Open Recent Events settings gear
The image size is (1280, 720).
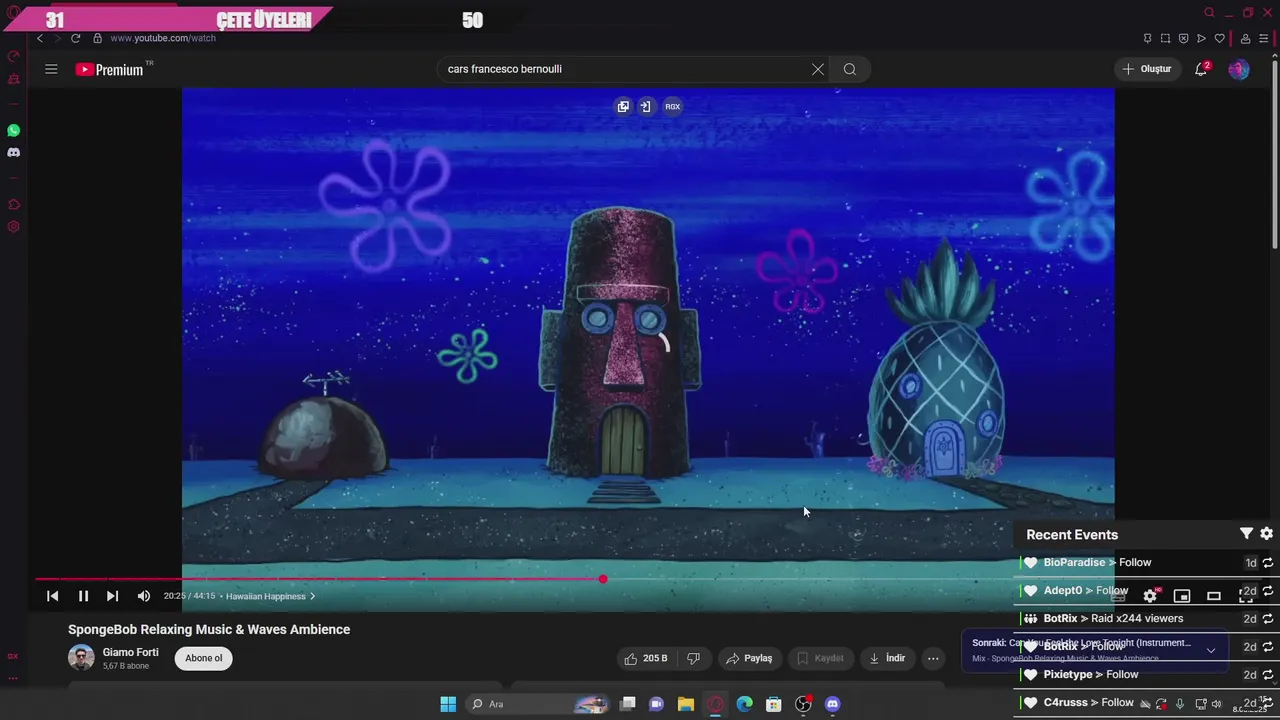1266,534
